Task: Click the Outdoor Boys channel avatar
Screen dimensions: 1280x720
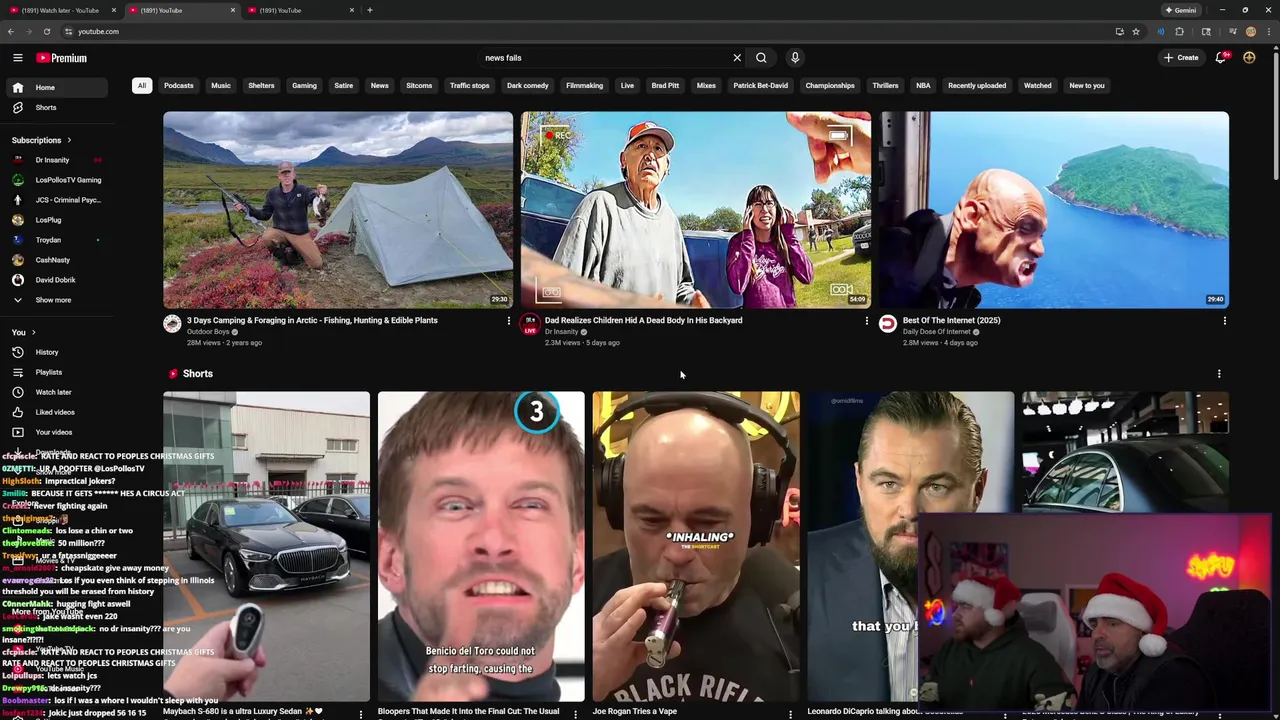Action: click(172, 323)
